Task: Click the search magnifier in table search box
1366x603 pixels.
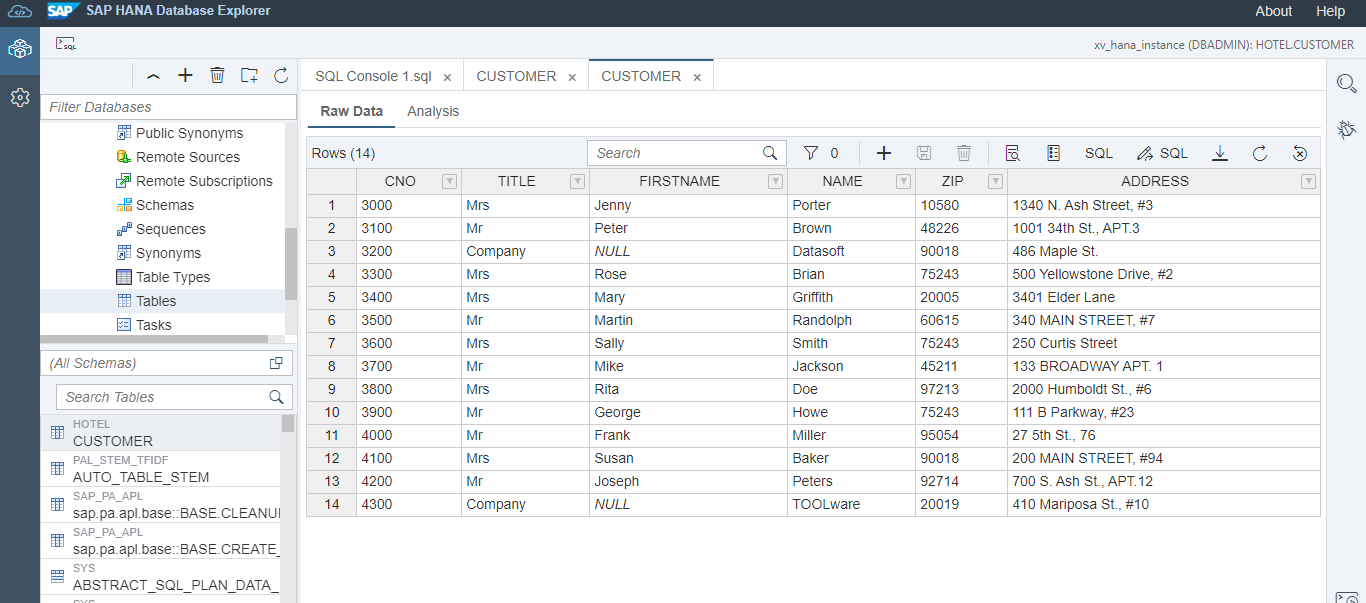Action: [x=770, y=153]
